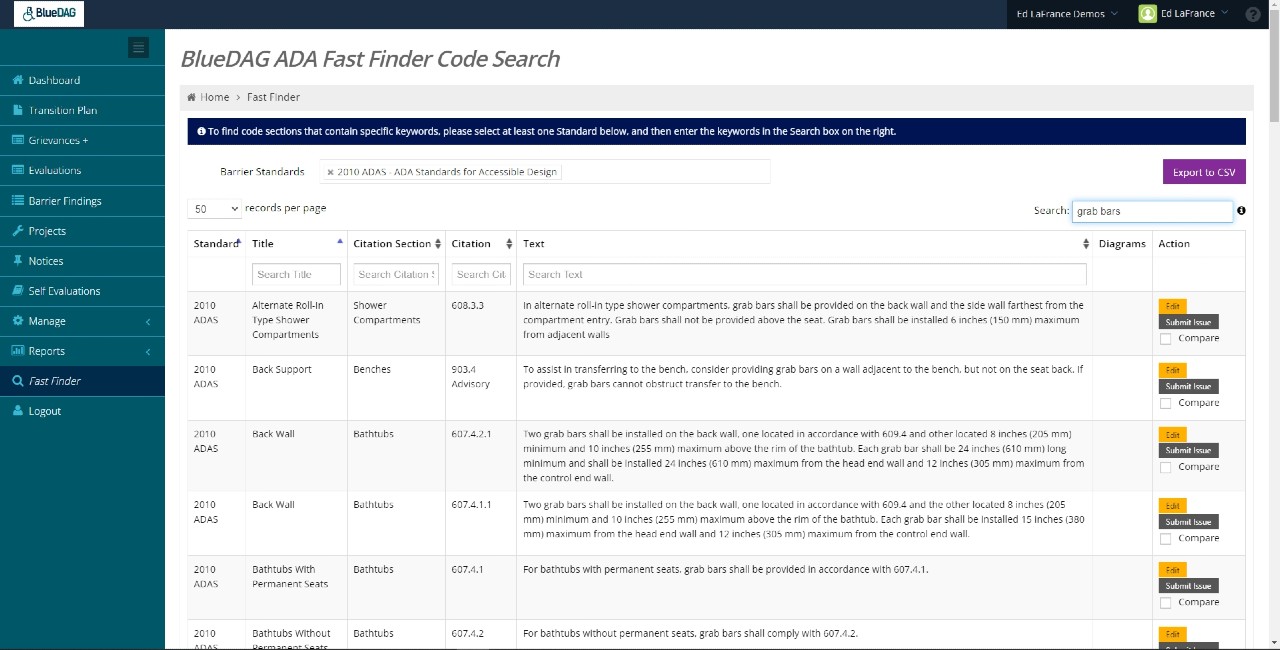Click the Fast Finder magnifier icon
The width and height of the screenshot is (1280, 650).
[18, 381]
